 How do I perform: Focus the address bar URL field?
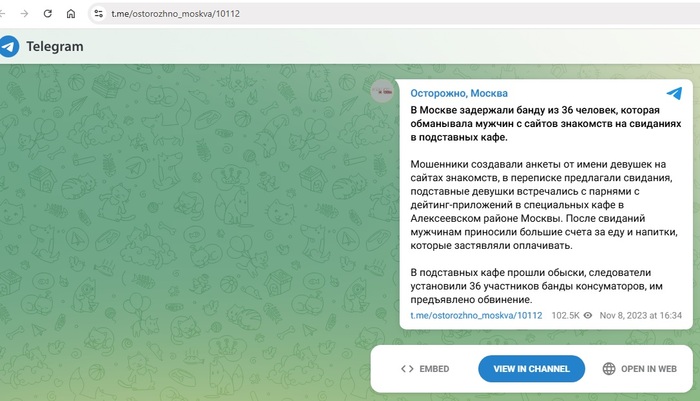coord(300,14)
